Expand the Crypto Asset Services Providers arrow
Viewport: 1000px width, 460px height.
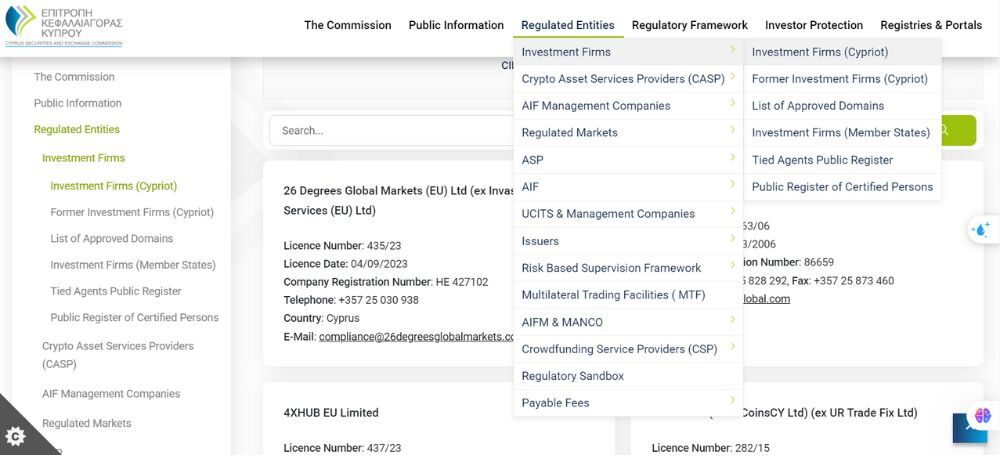(x=732, y=77)
